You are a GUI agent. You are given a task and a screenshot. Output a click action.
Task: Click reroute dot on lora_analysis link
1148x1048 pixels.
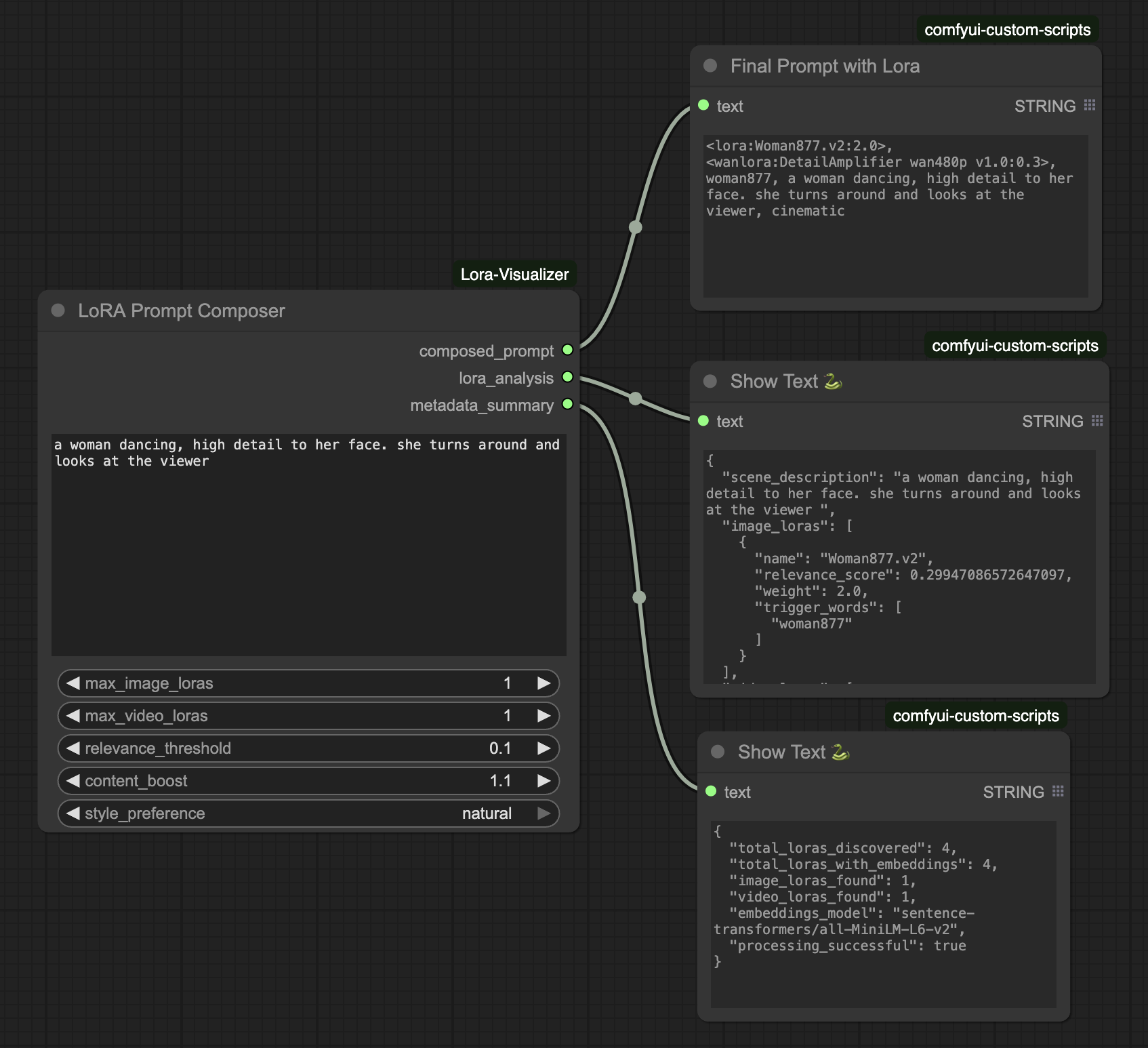(x=635, y=399)
